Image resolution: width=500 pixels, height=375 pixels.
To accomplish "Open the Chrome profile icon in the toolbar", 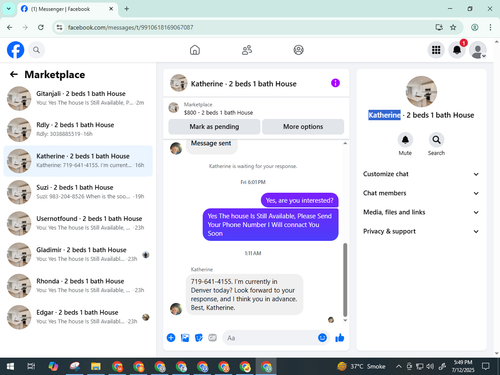I will pyautogui.click(x=475, y=27).
